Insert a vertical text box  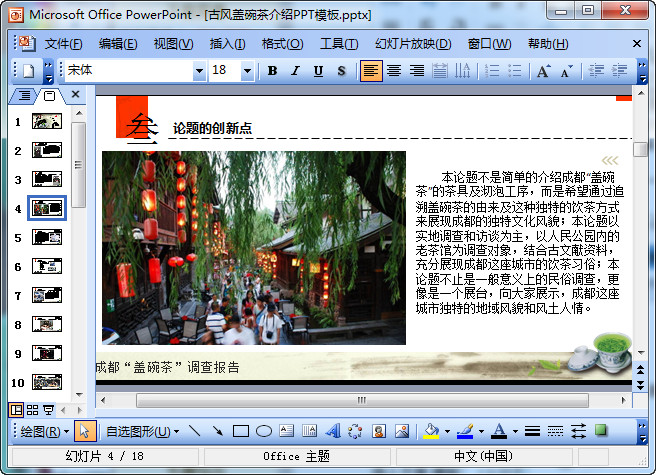pos(310,431)
